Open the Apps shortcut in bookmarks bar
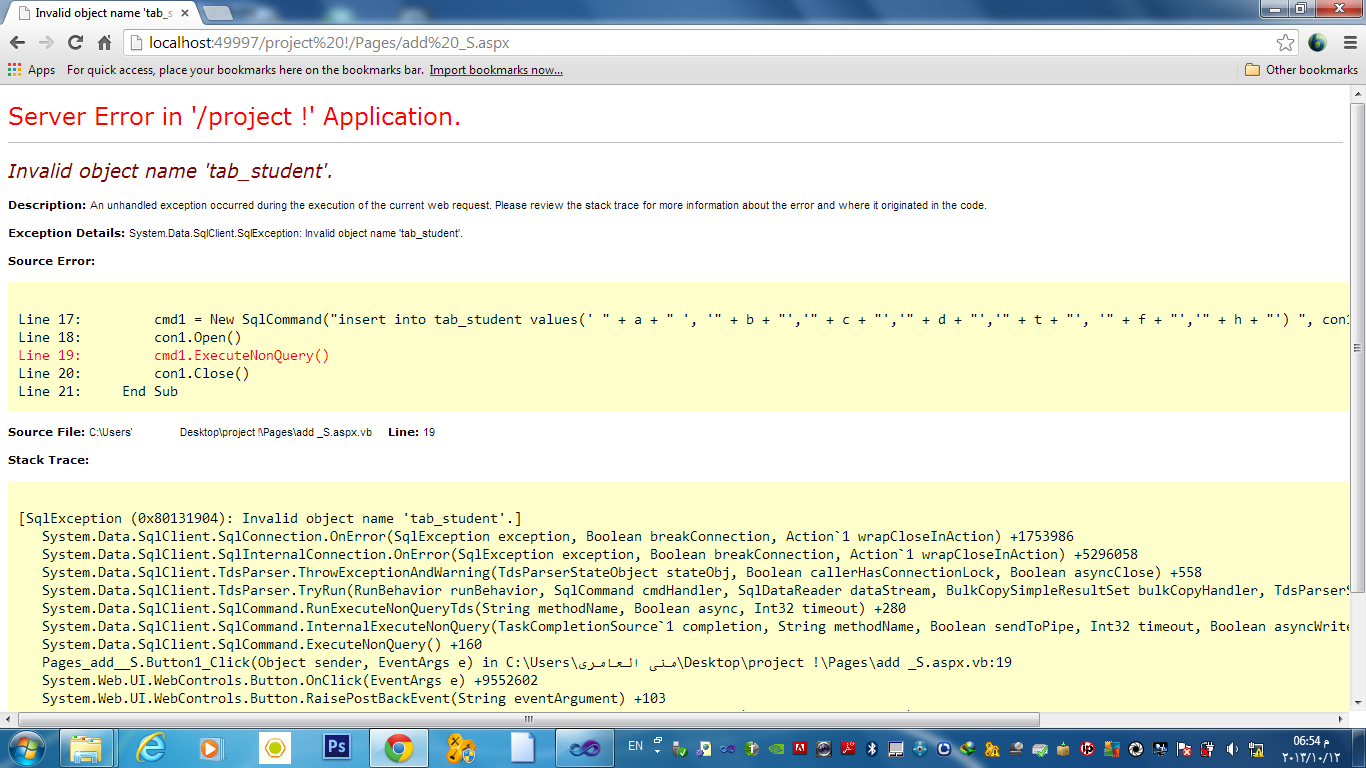1366x768 pixels. point(31,70)
